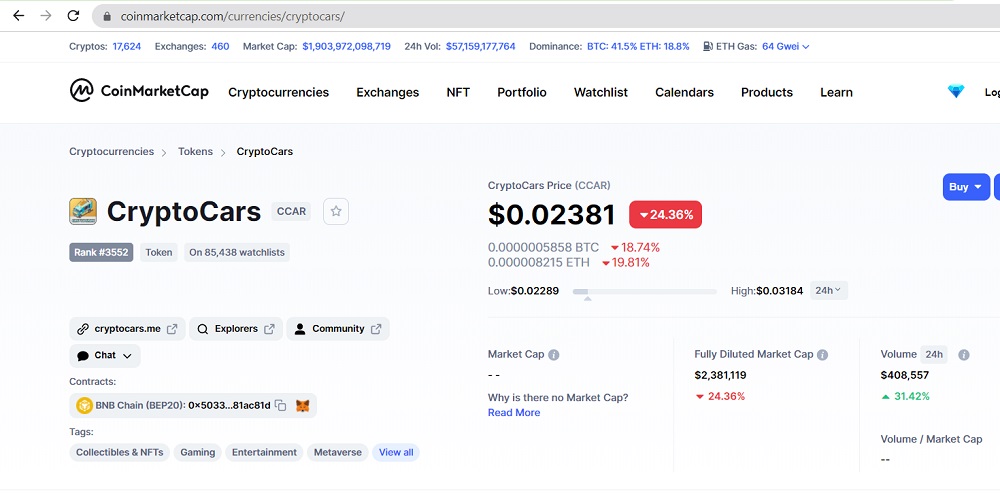1000x495 pixels.
Task: Click the Tokens breadcrumb link
Action: tap(195, 152)
